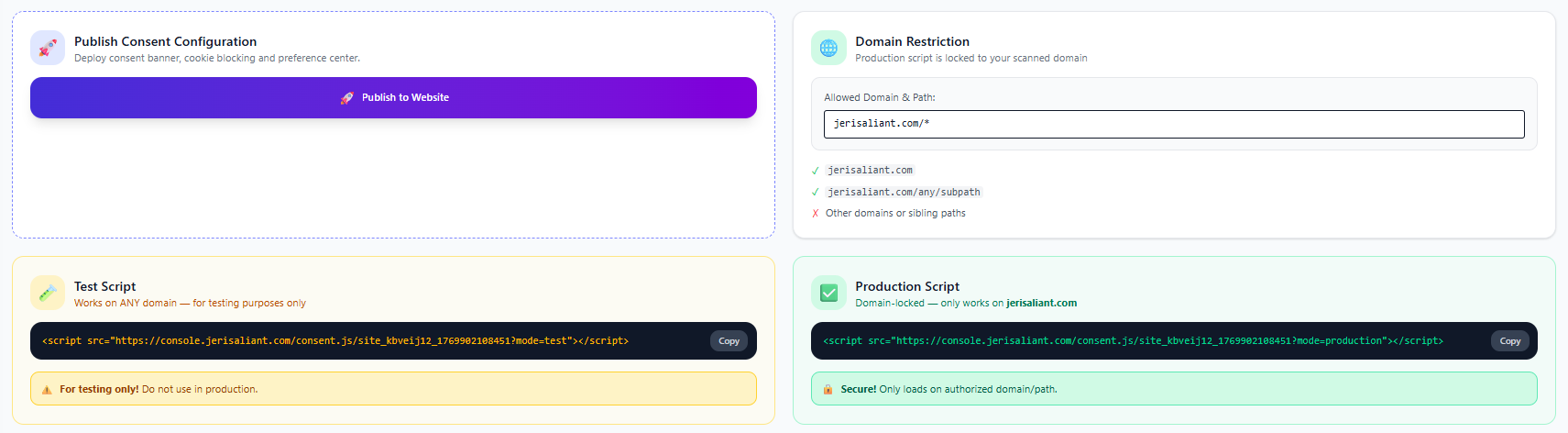Click the green check beside jerisaliant.com

816,171
